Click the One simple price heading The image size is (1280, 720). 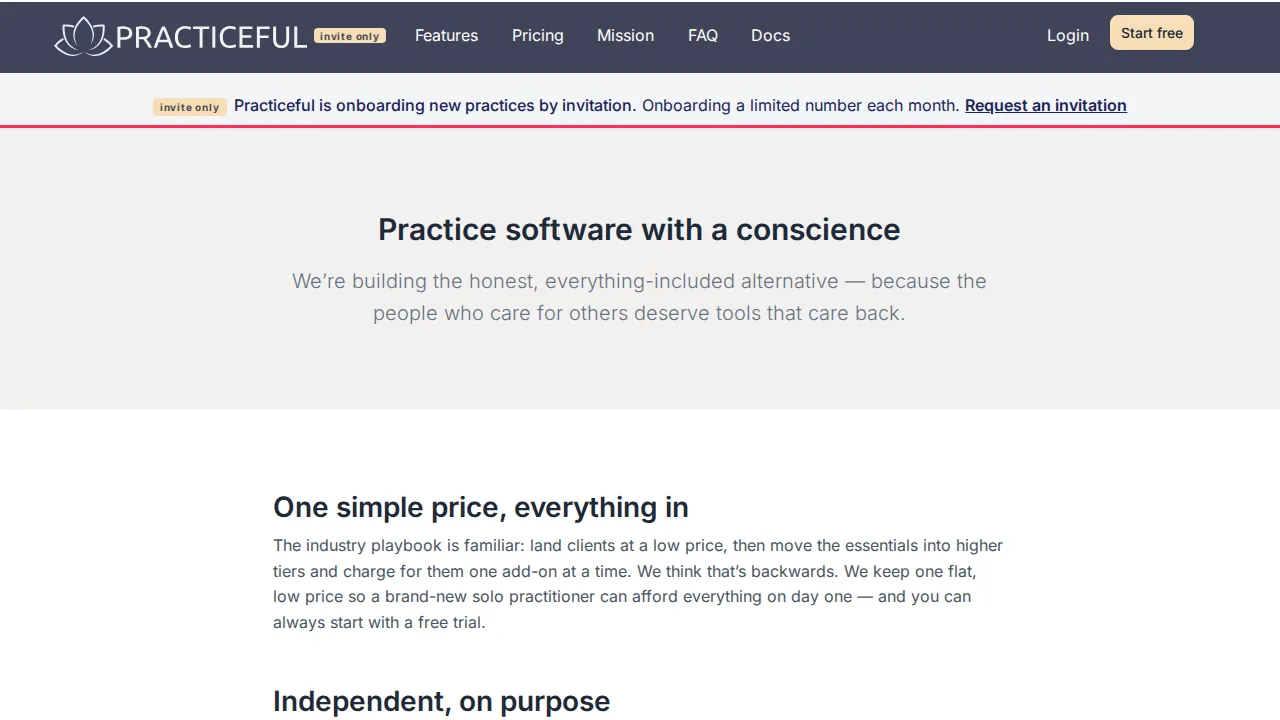point(481,507)
